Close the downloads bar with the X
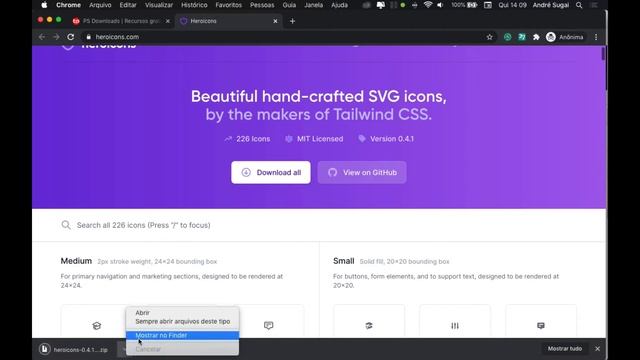Screen dimensions: 640x360 pos(598,349)
